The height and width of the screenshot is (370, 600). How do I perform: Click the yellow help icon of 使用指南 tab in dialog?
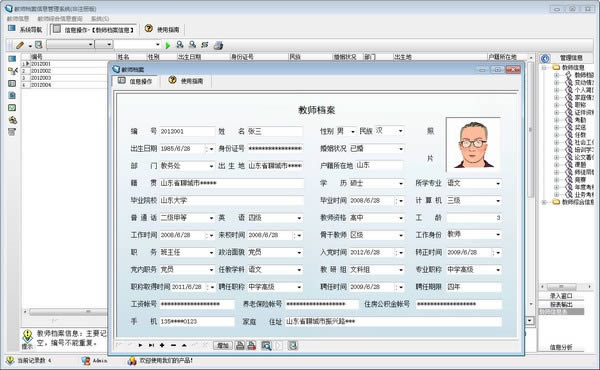coord(173,80)
